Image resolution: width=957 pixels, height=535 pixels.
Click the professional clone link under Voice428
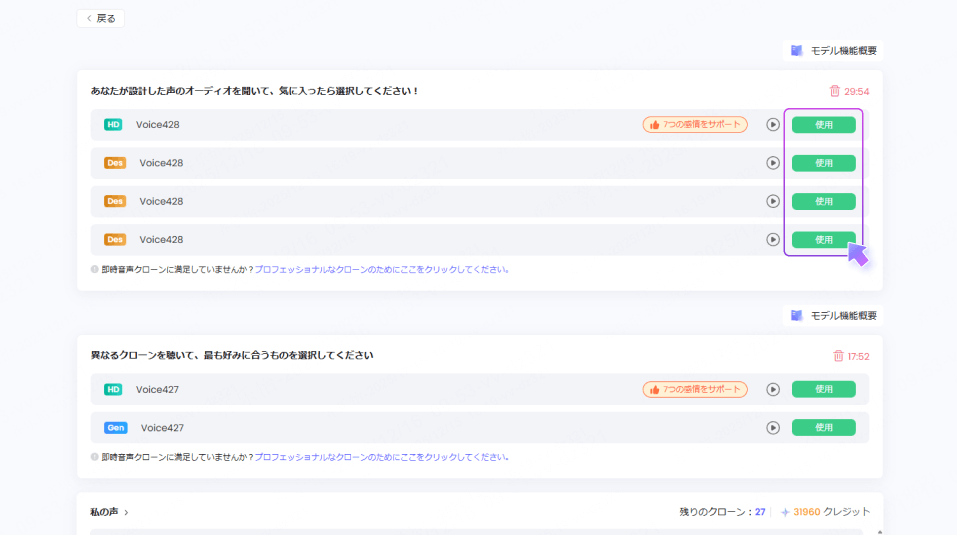click(x=381, y=270)
